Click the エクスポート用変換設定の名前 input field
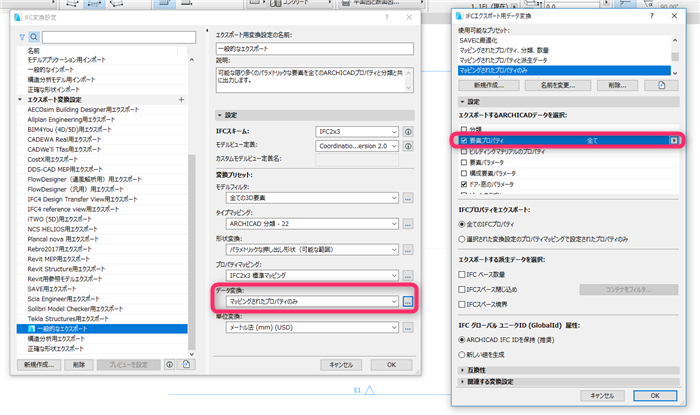The width and height of the screenshot is (700, 415). 315,49
